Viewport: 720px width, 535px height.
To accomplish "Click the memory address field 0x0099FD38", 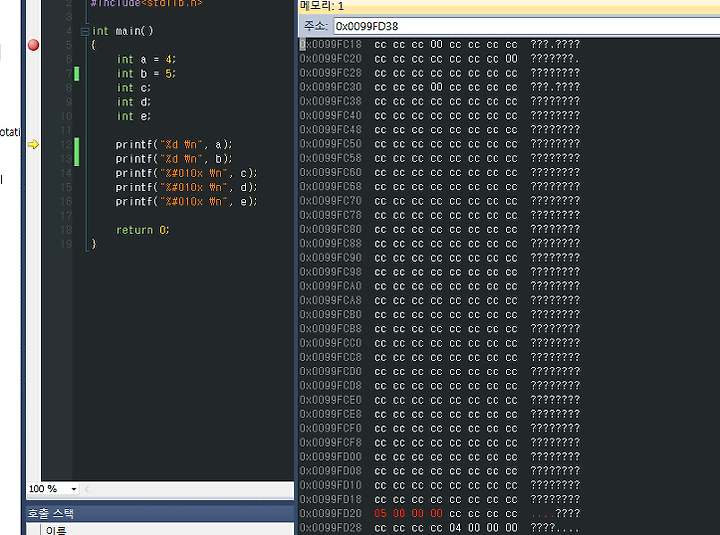I will coord(526,26).
